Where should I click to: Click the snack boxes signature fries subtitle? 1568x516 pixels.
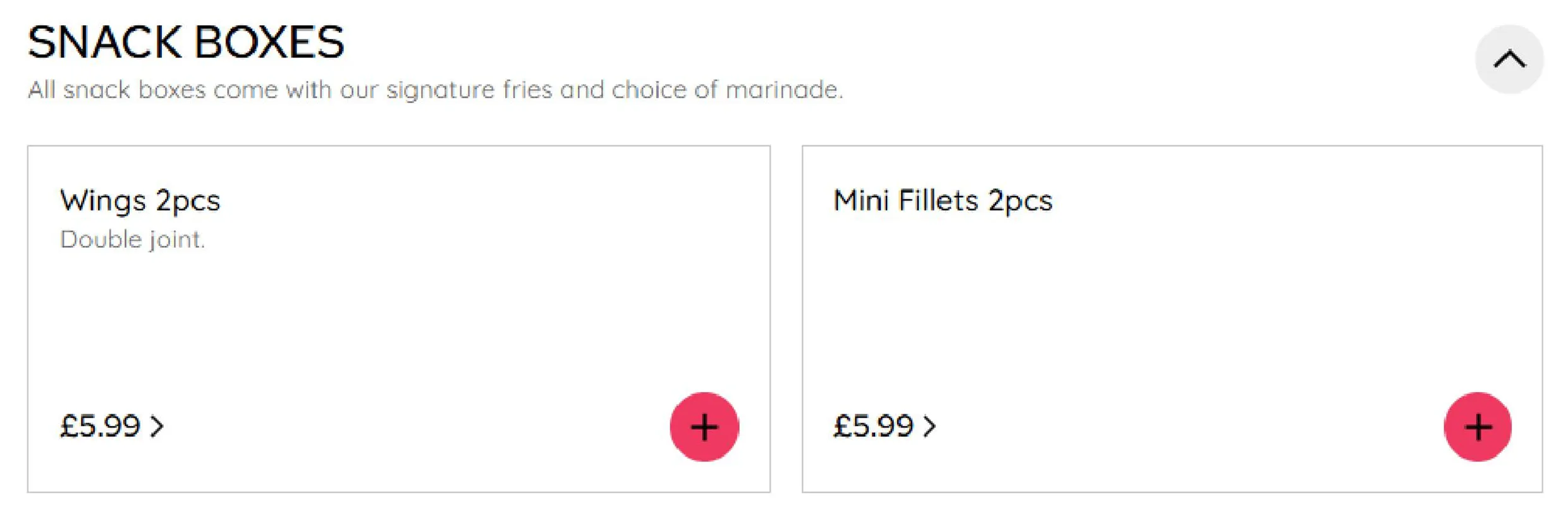coord(435,90)
